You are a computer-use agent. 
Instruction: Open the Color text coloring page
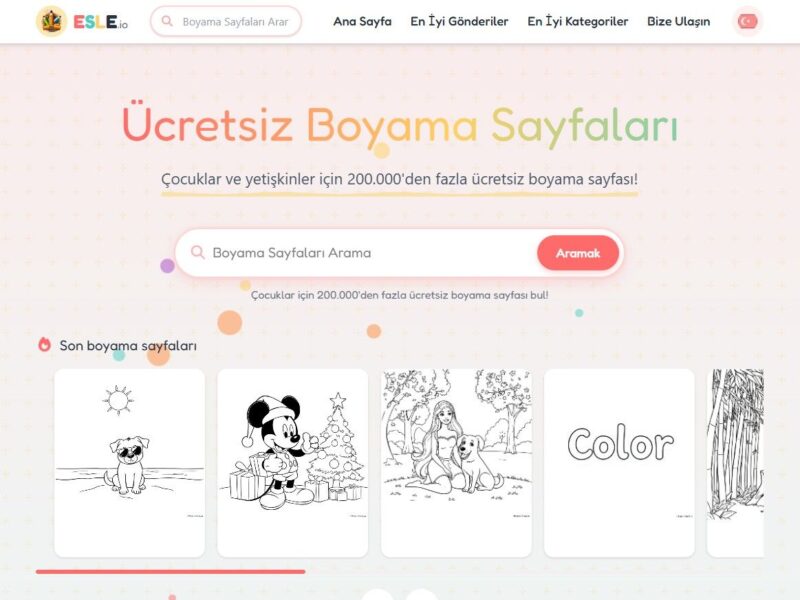point(619,463)
